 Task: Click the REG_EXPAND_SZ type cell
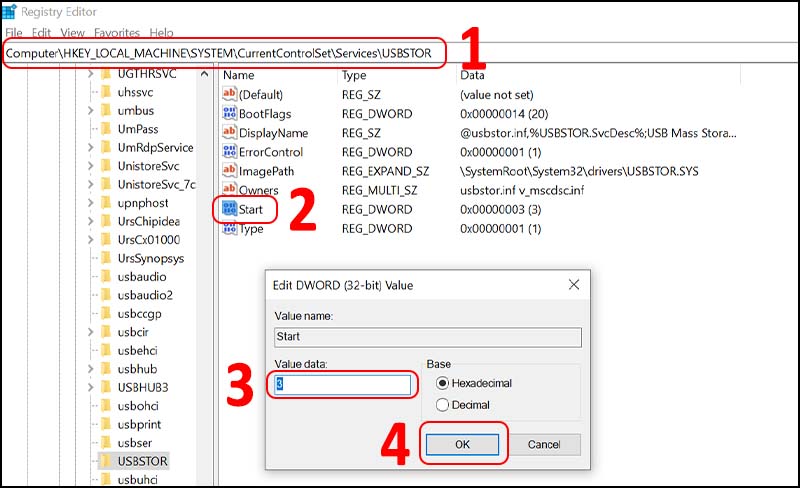pyautogui.click(x=385, y=171)
